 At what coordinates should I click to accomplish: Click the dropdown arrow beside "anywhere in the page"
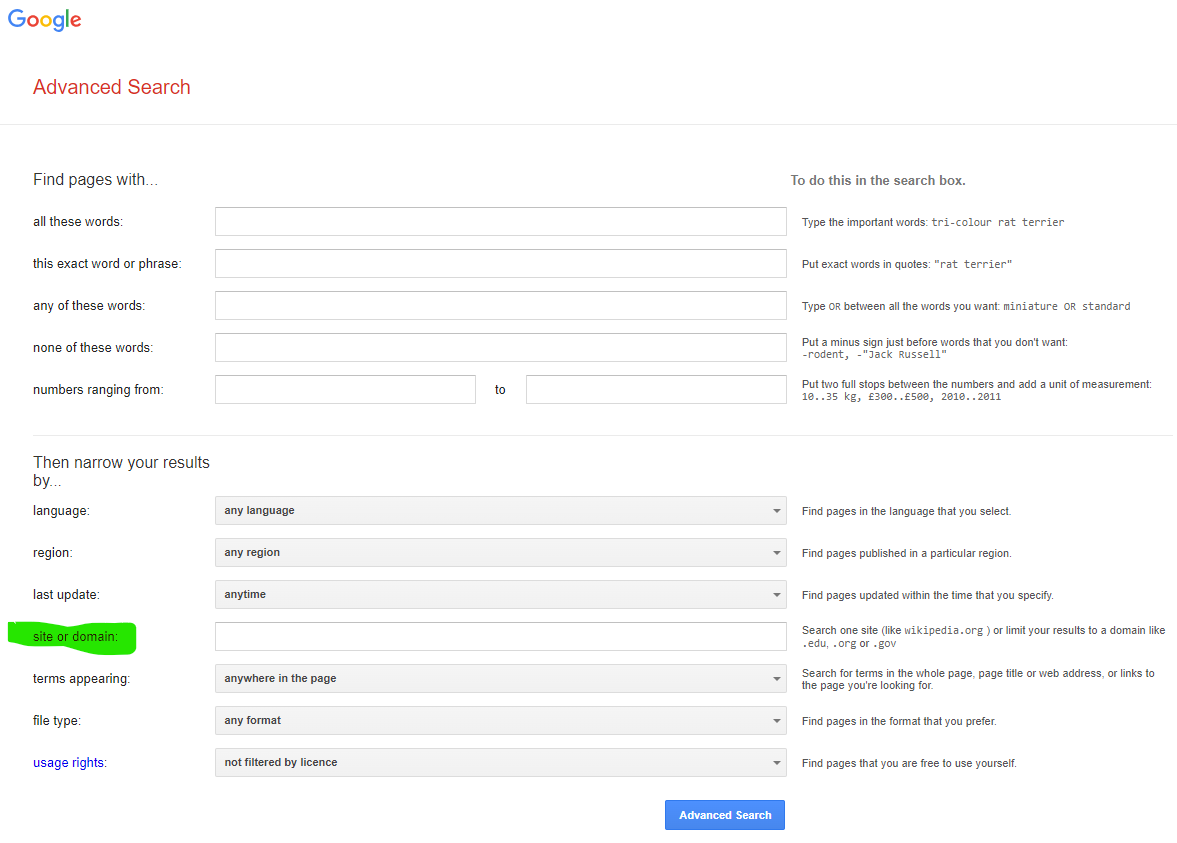(777, 678)
